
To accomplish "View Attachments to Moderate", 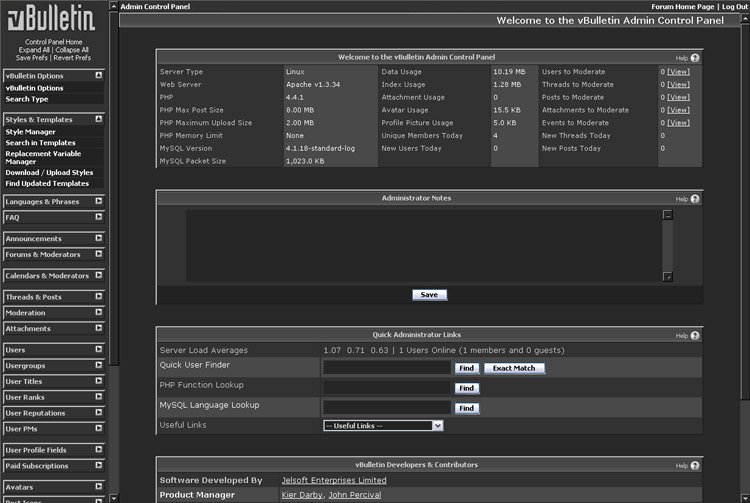I will (x=678, y=110).
